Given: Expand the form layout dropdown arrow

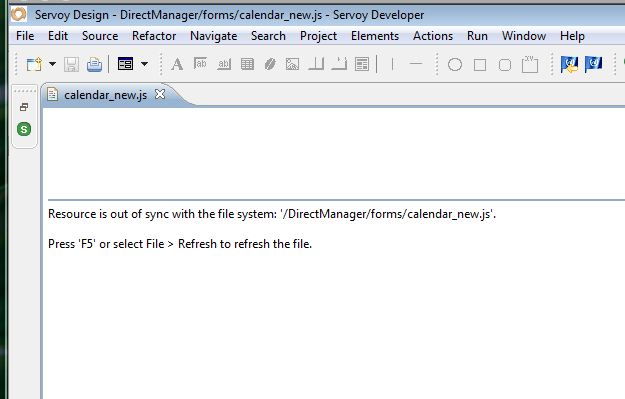Looking at the screenshot, I should tap(144, 64).
